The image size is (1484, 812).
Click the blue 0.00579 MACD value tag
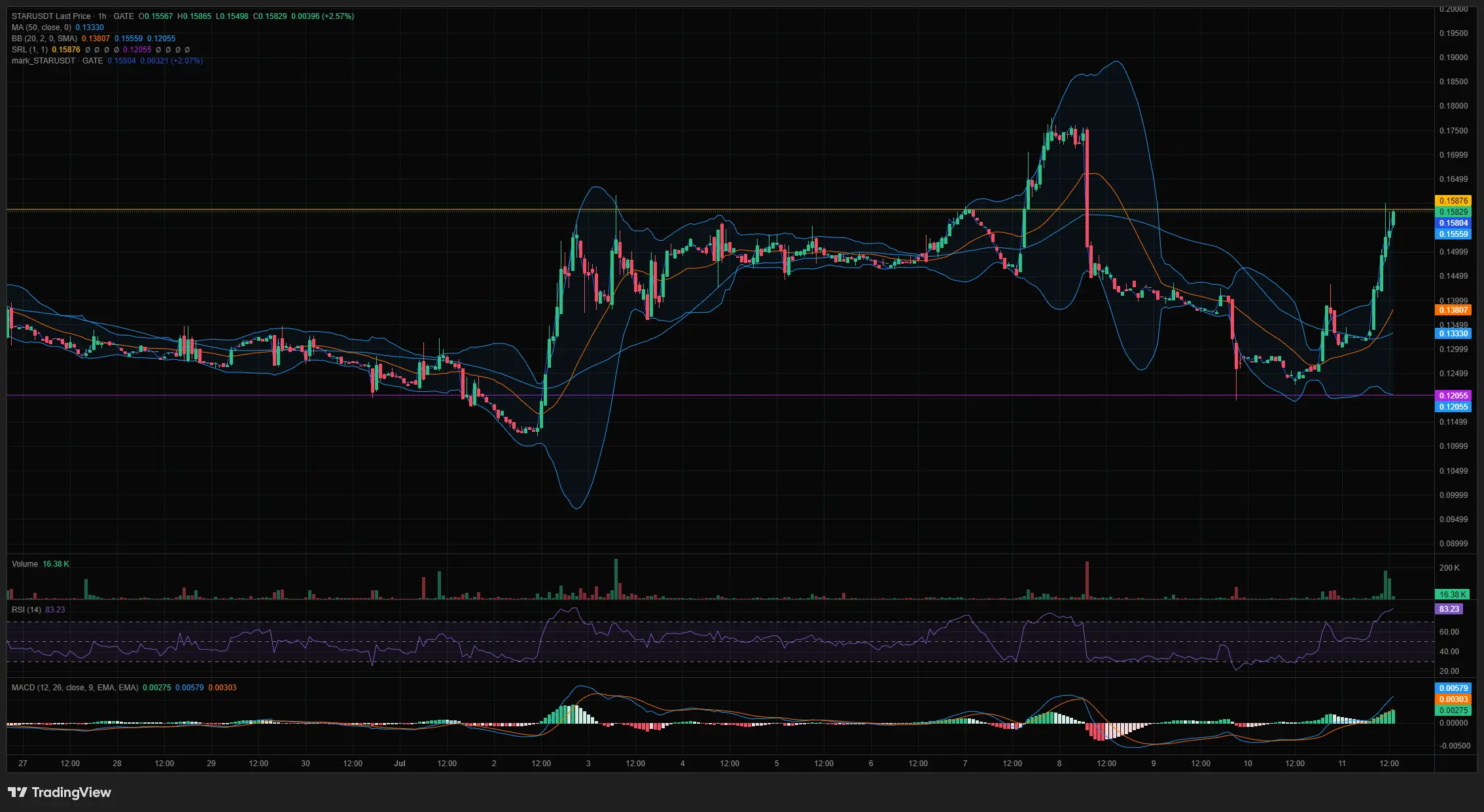point(1453,688)
